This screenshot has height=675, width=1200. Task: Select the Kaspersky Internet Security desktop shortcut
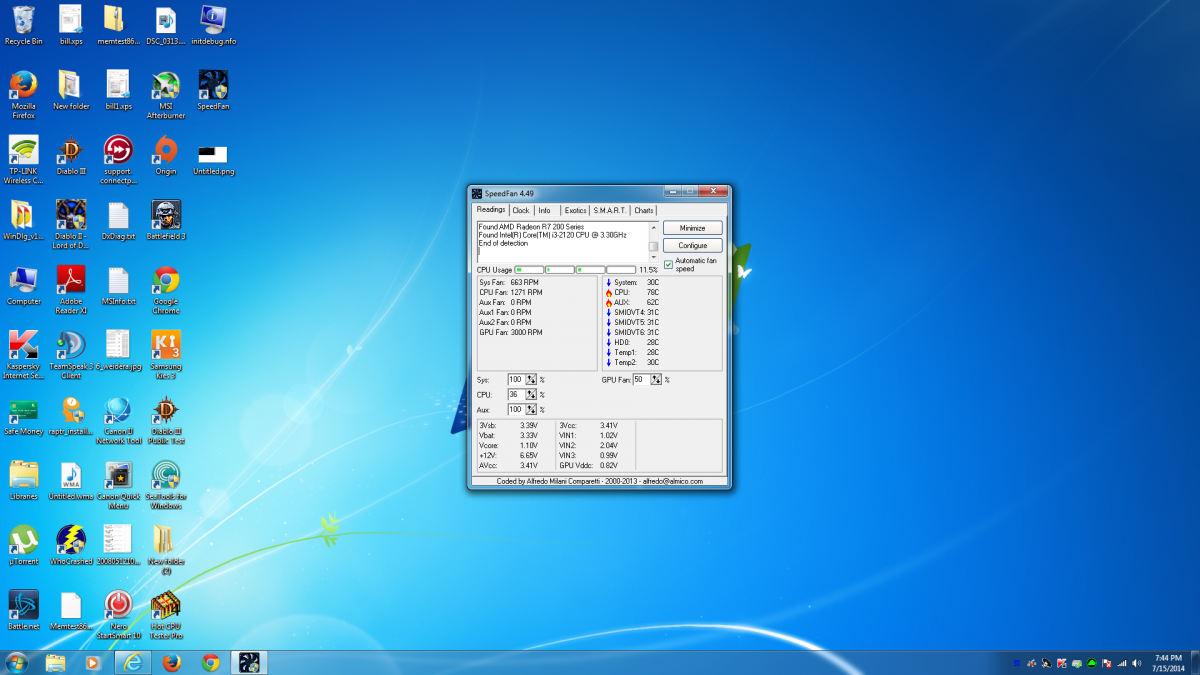(x=23, y=355)
